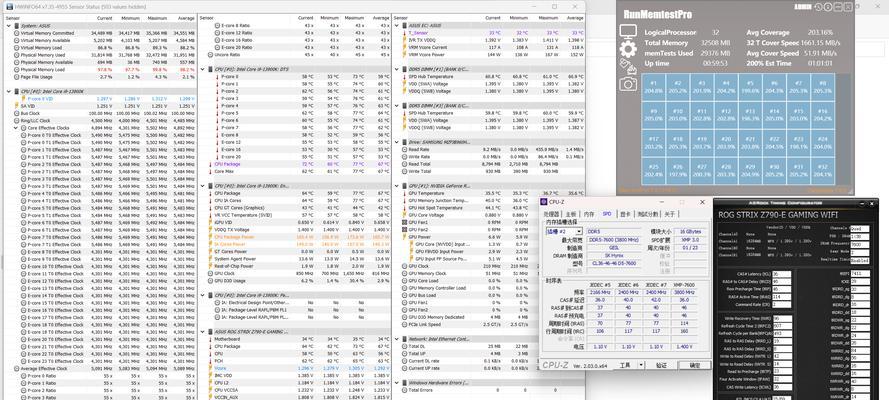
Task: Click the chip icon beside CPU [#0]: Intel Core i9-13900K
Action: (16, 91)
